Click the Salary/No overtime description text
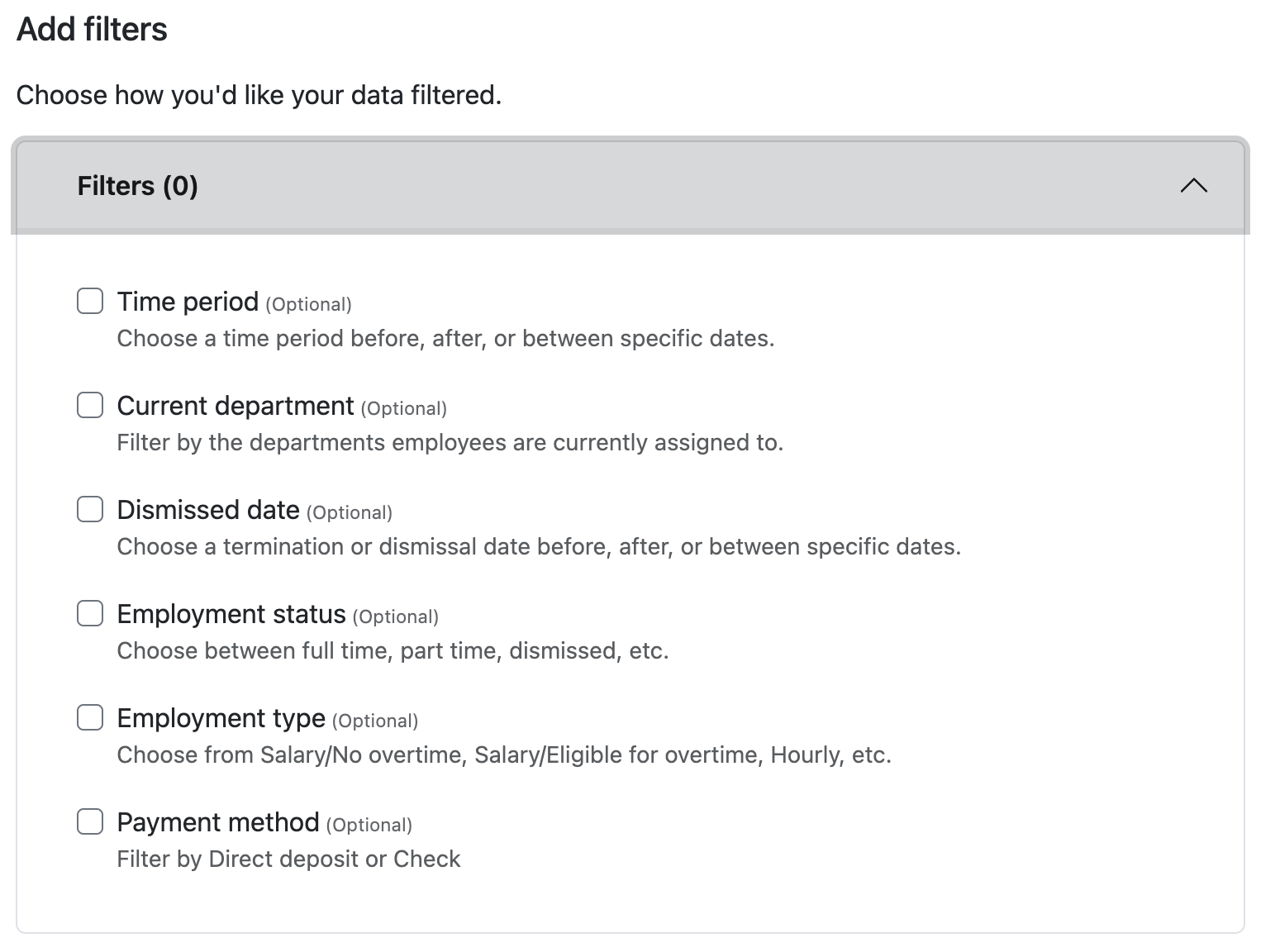Image resolution: width=1261 pixels, height=952 pixels. pos(504,755)
